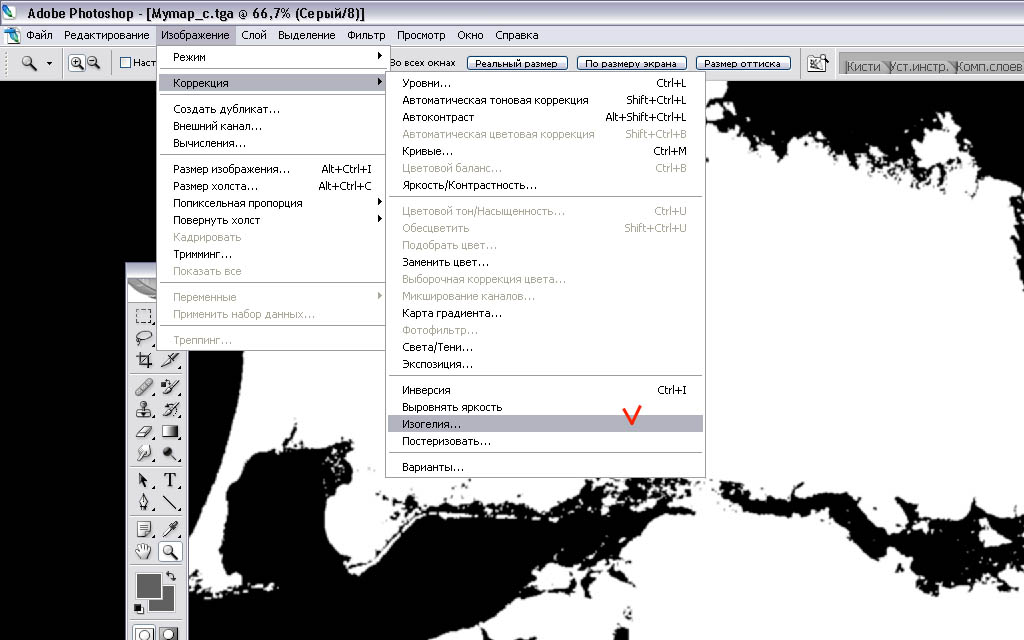Open the Файл menu

39,35
